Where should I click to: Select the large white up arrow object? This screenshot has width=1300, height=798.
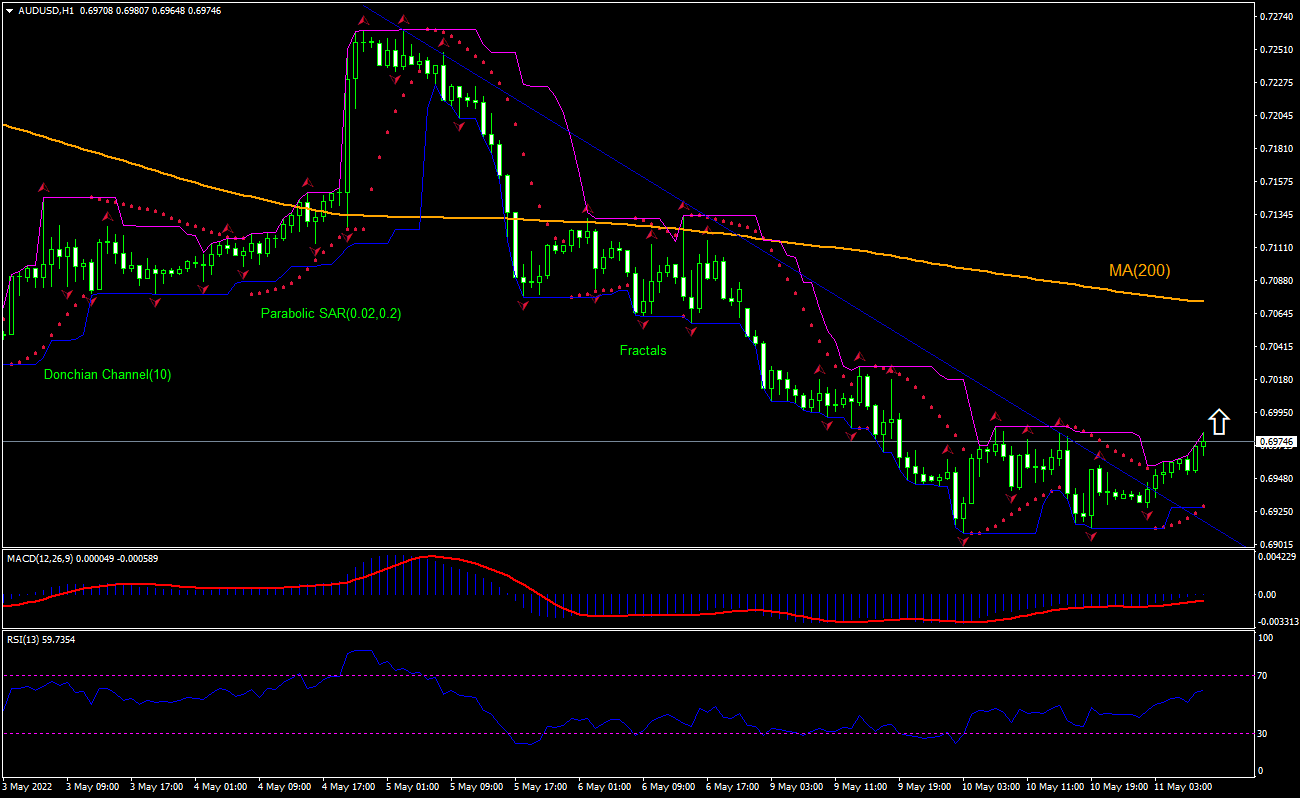coord(1219,422)
